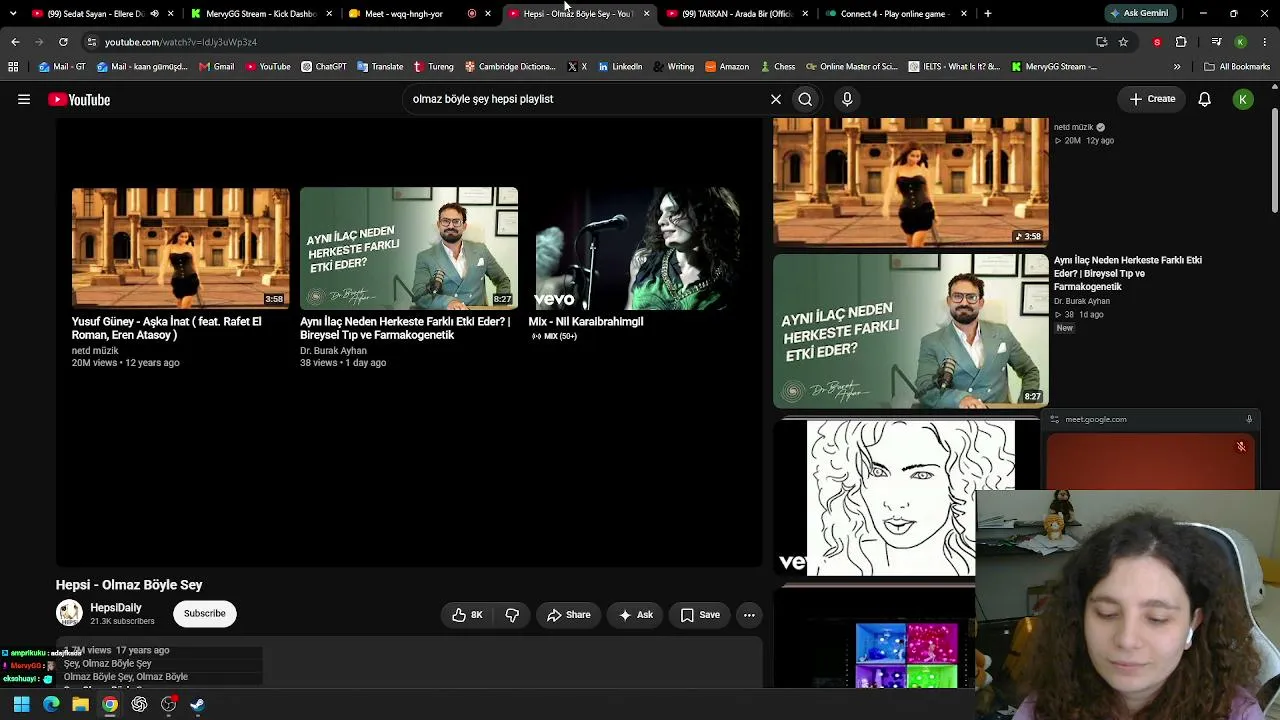Switch to the Meet tab
This screenshot has height=720, width=1280.
[404, 14]
